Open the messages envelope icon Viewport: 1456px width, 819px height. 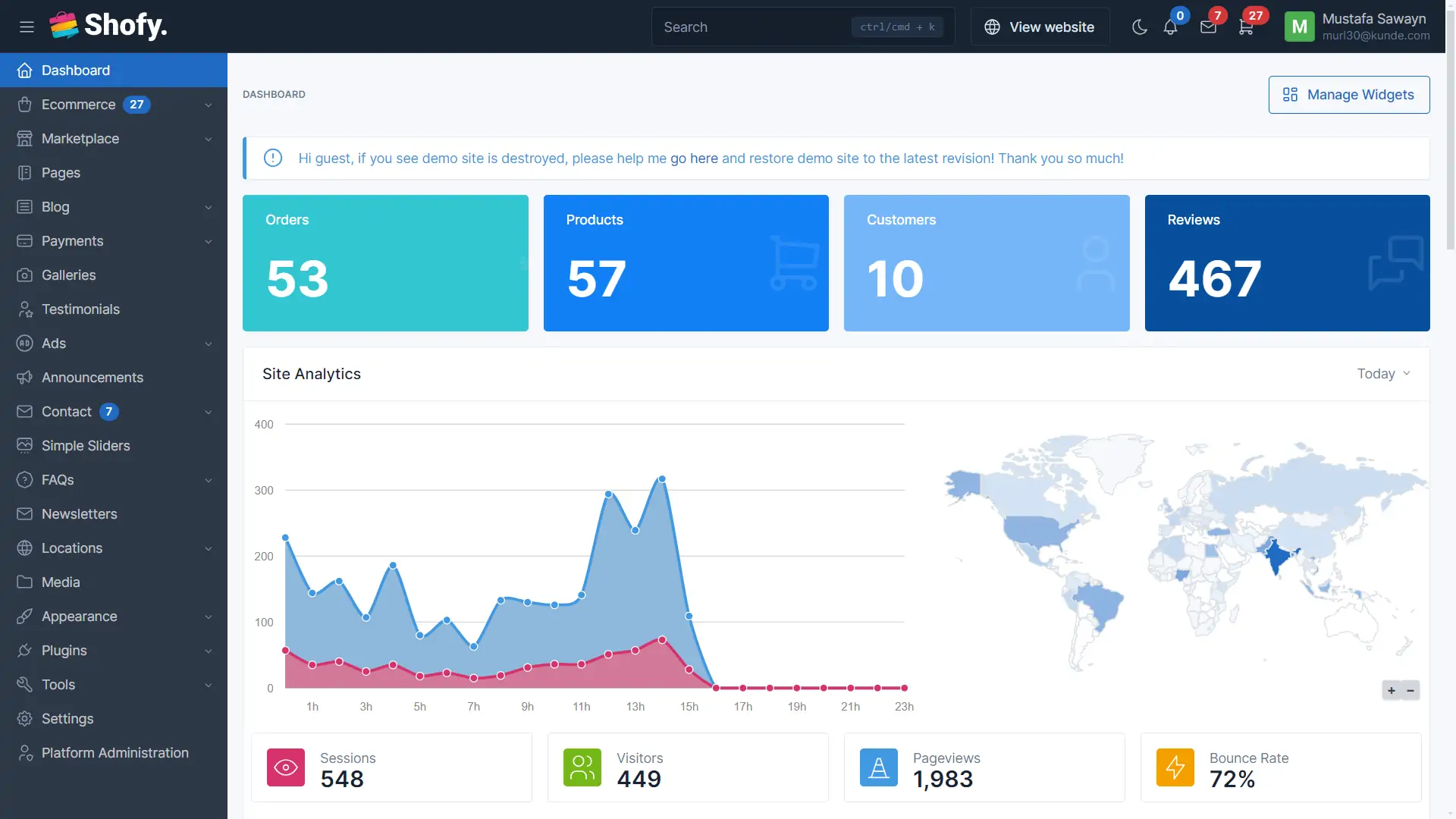[1208, 27]
